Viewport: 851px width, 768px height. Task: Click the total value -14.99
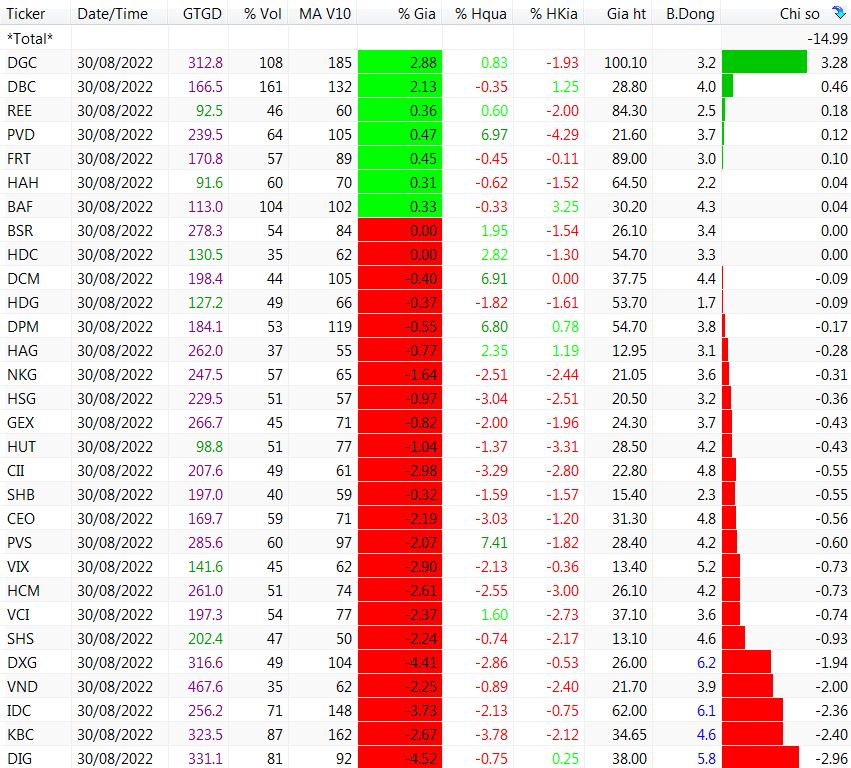point(827,39)
